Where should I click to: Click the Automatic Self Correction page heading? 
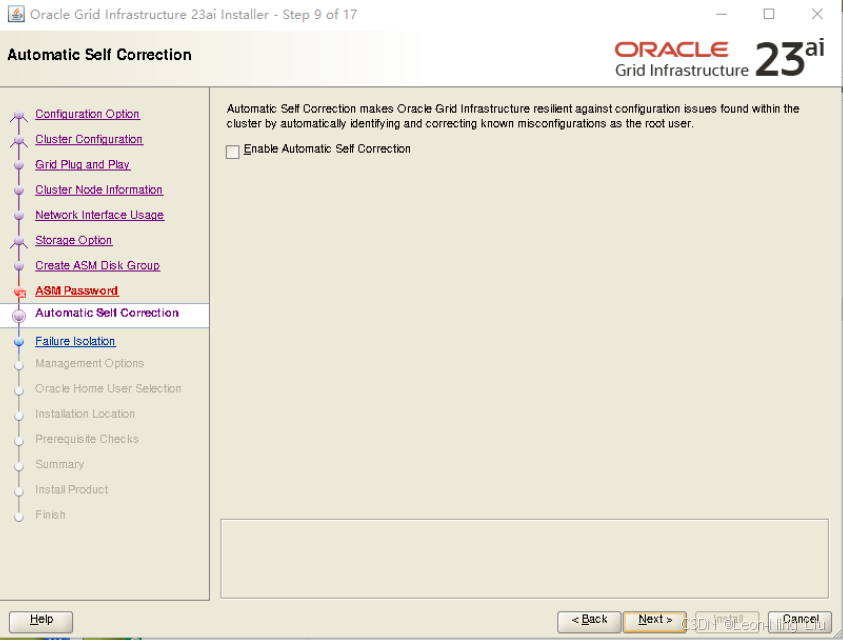tap(99, 55)
